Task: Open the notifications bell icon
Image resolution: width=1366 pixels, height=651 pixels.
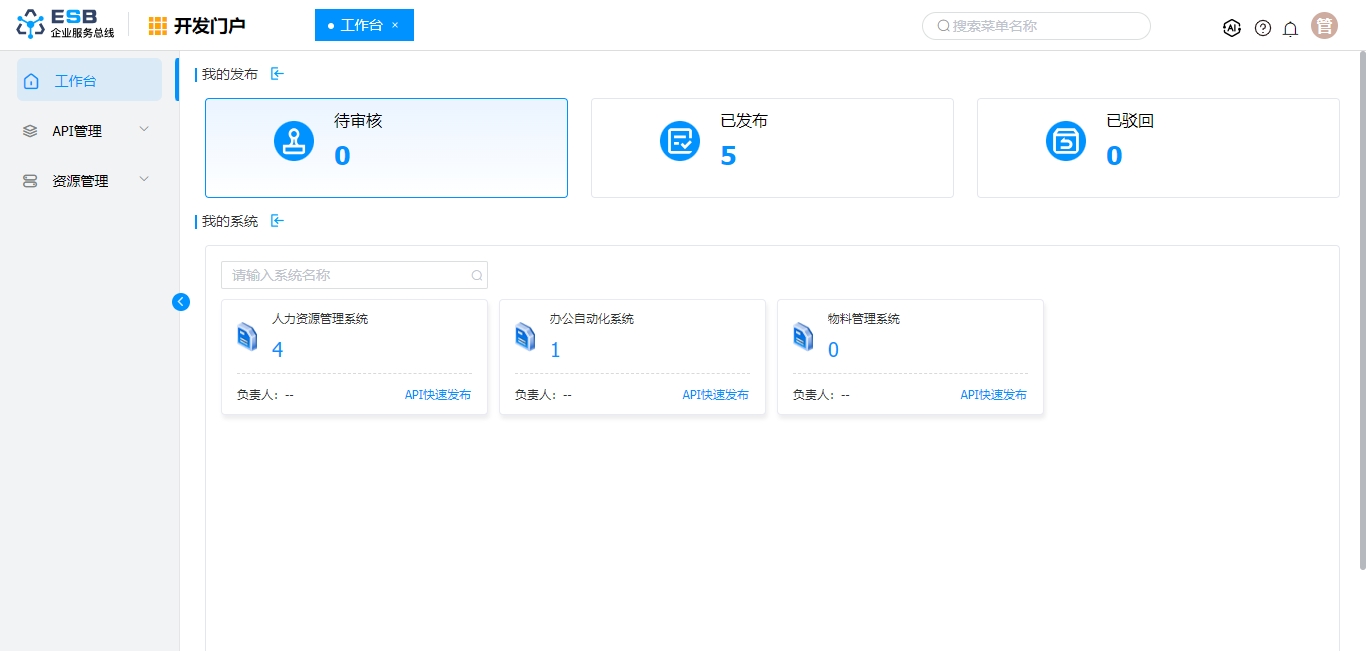Action: [1290, 28]
